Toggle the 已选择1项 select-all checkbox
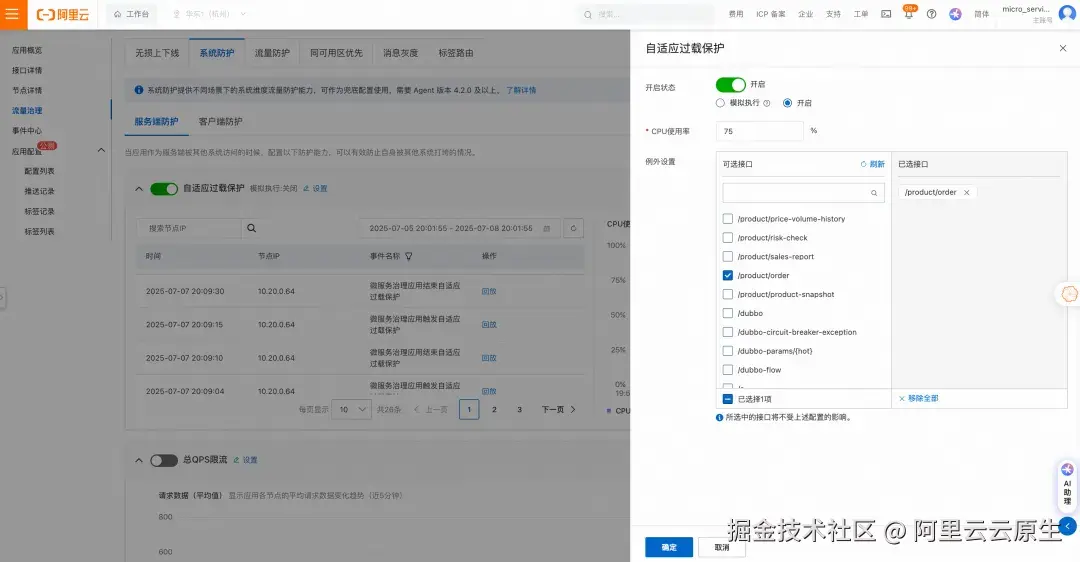 [x=727, y=399]
